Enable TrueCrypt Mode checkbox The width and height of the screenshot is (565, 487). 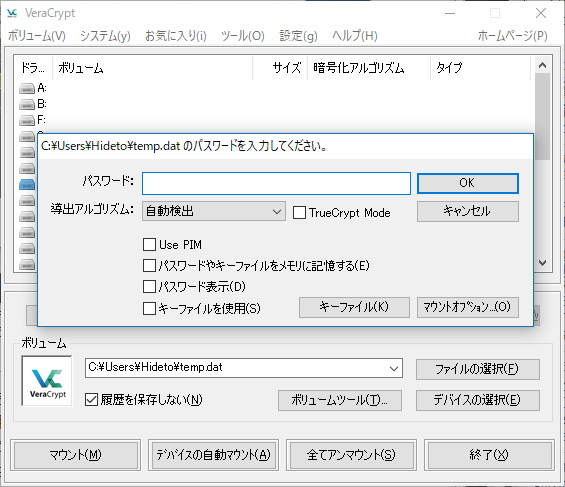[x=299, y=213]
